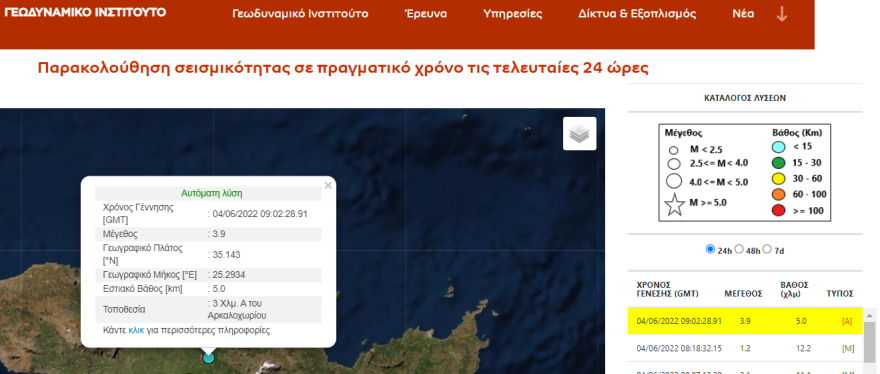Click the ΓΕΩΔΥΝΑΜΙΚΟ ΙΝΣΤΙΤΟΥΤΟ site logo
The height and width of the screenshot is (374, 880).
click(85, 12)
